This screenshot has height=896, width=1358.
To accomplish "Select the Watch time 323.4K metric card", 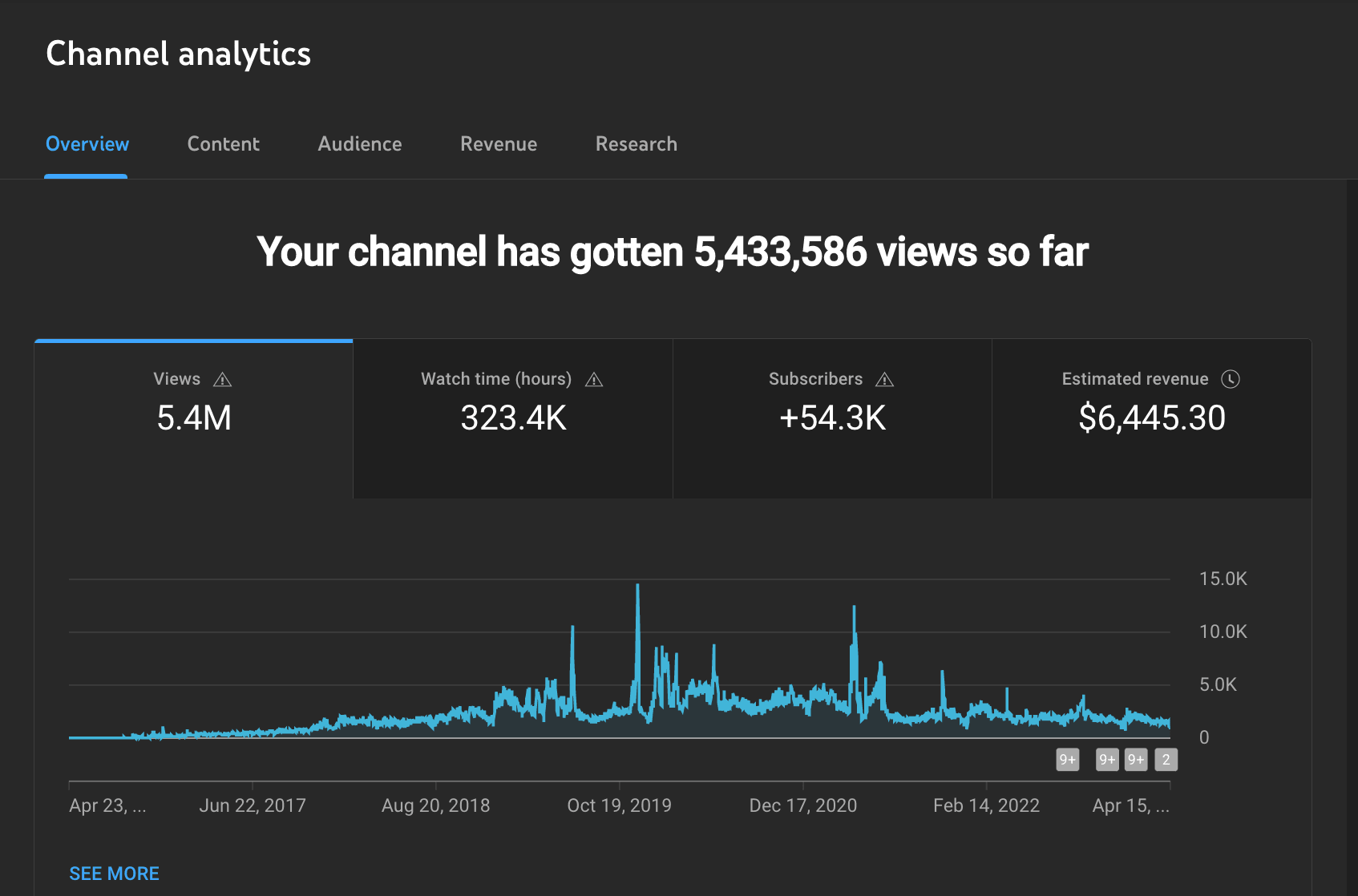I will coord(512,418).
